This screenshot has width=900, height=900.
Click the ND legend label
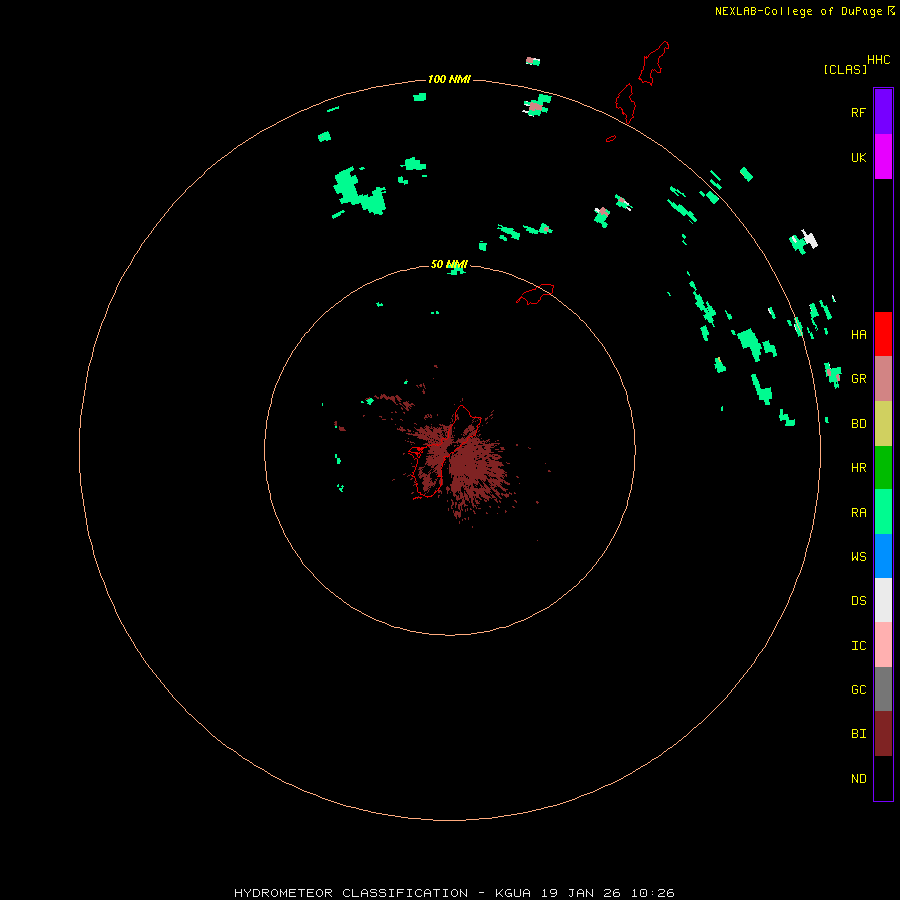[x=858, y=778]
